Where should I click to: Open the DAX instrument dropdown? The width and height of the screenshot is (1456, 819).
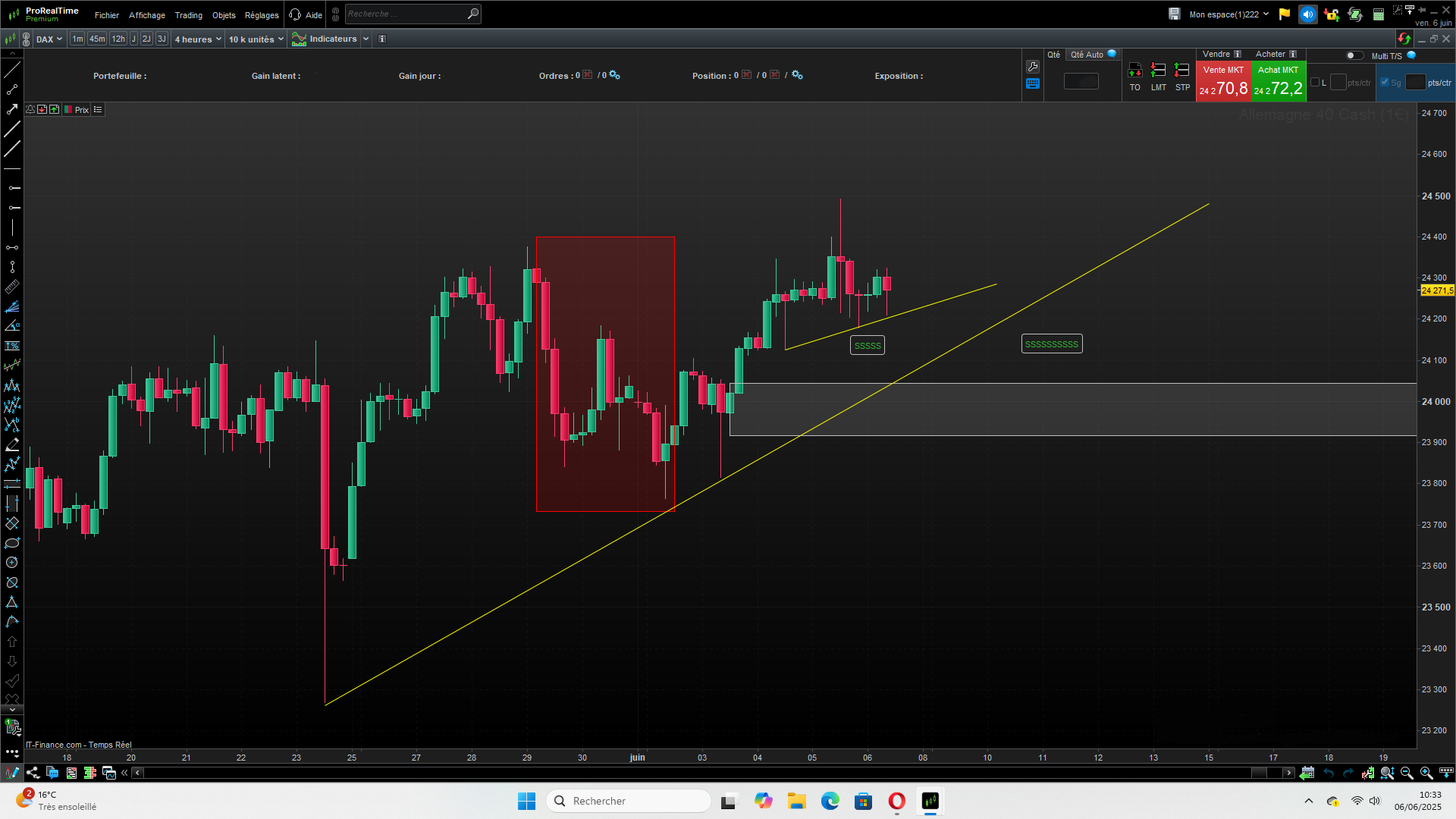pyautogui.click(x=49, y=39)
